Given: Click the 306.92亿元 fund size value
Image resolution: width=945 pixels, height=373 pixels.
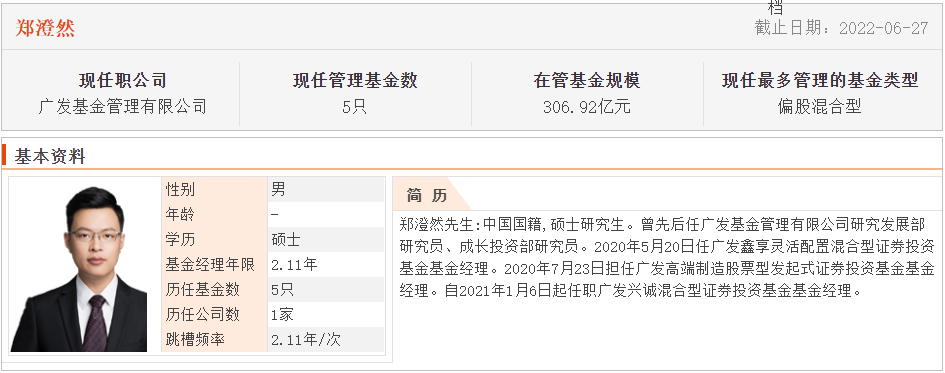Looking at the screenshot, I should click(586, 107).
